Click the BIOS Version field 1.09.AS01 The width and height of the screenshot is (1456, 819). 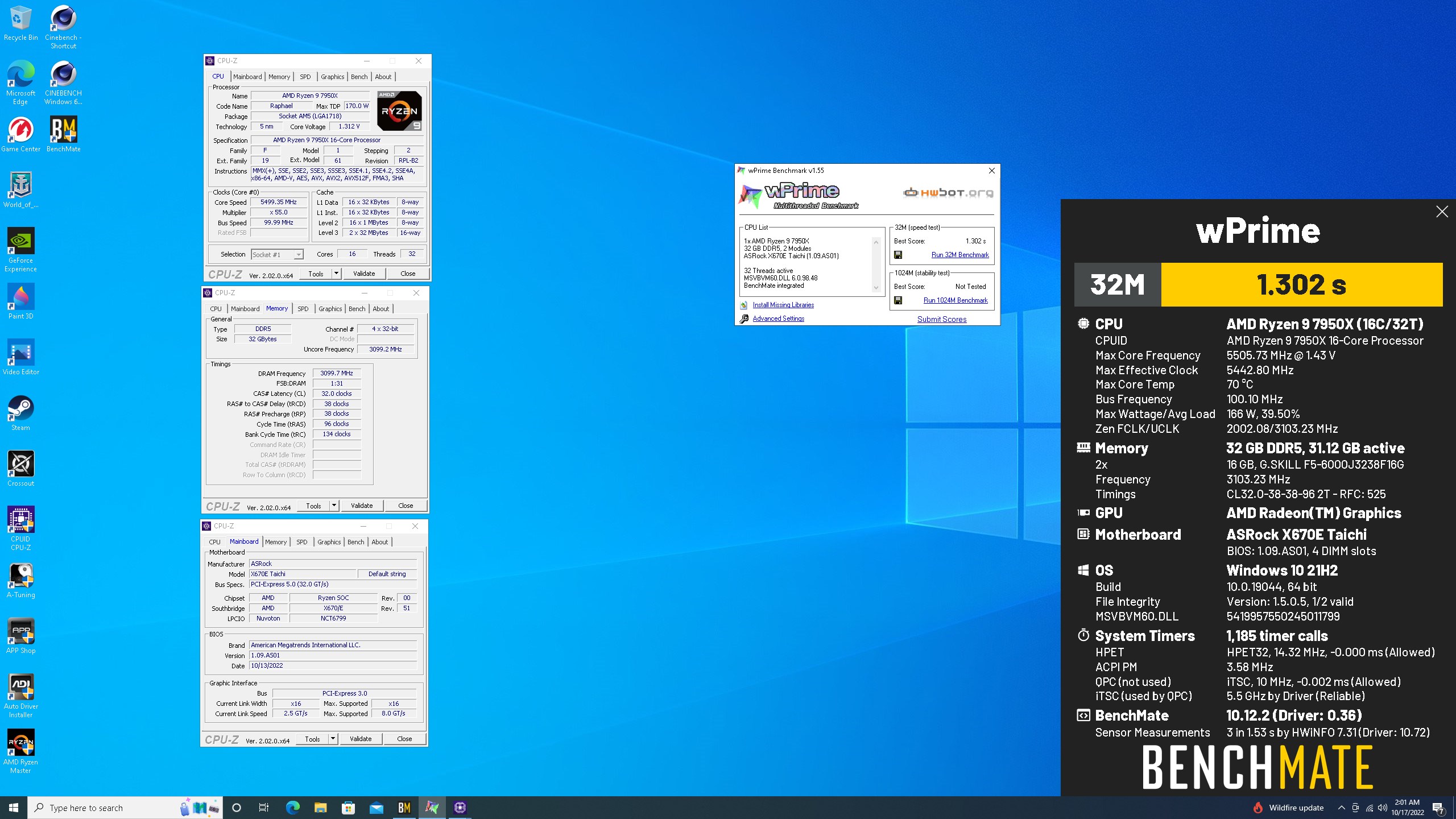[x=333, y=655]
